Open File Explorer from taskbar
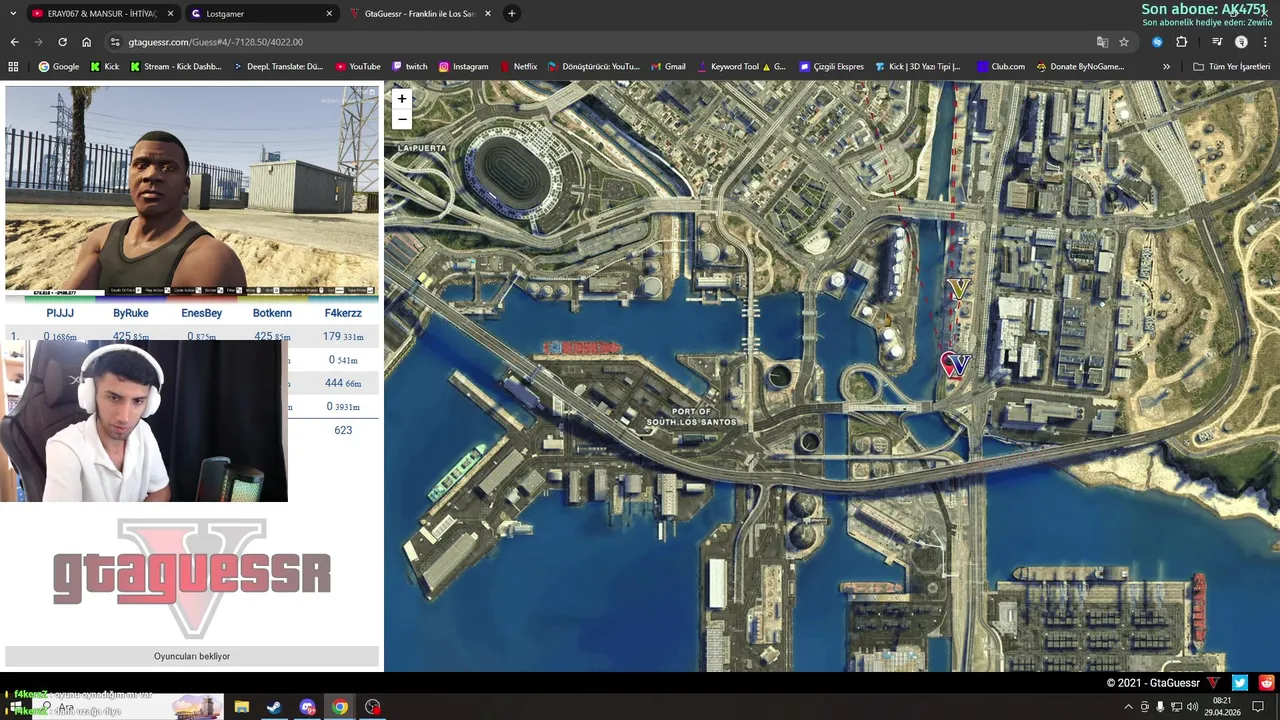 [x=241, y=707]
